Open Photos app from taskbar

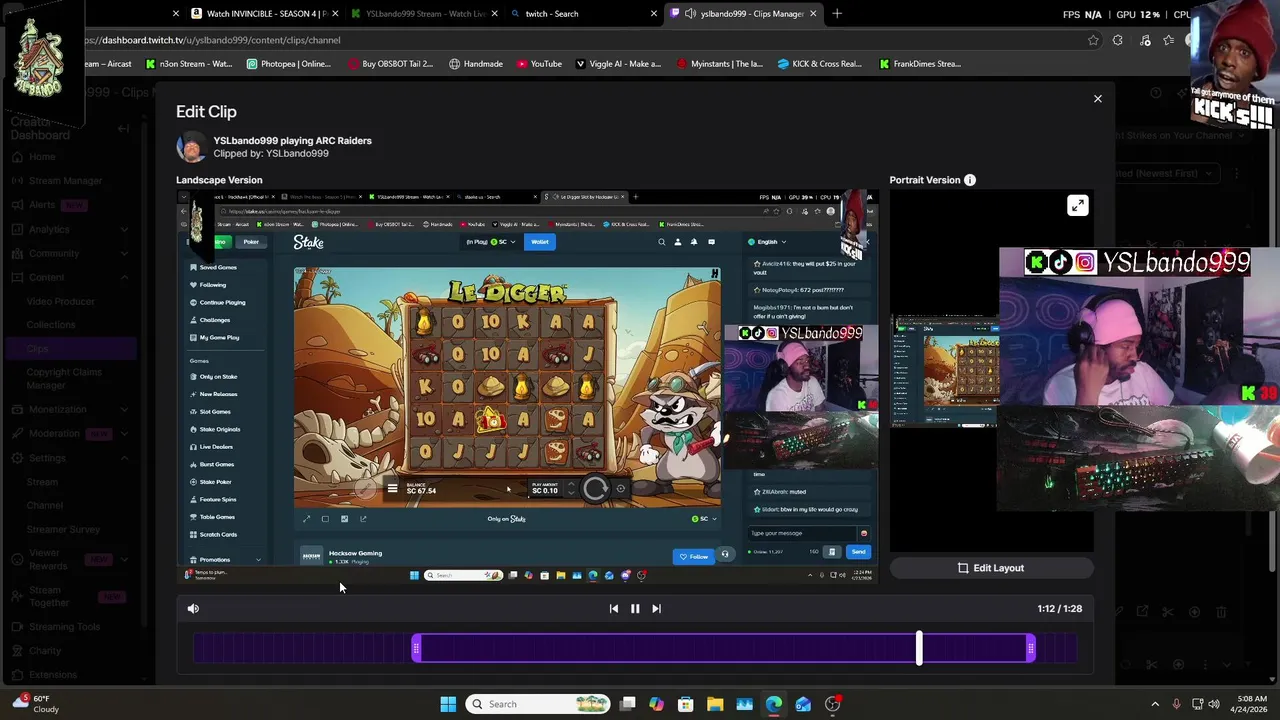click(x=744, y=704)
